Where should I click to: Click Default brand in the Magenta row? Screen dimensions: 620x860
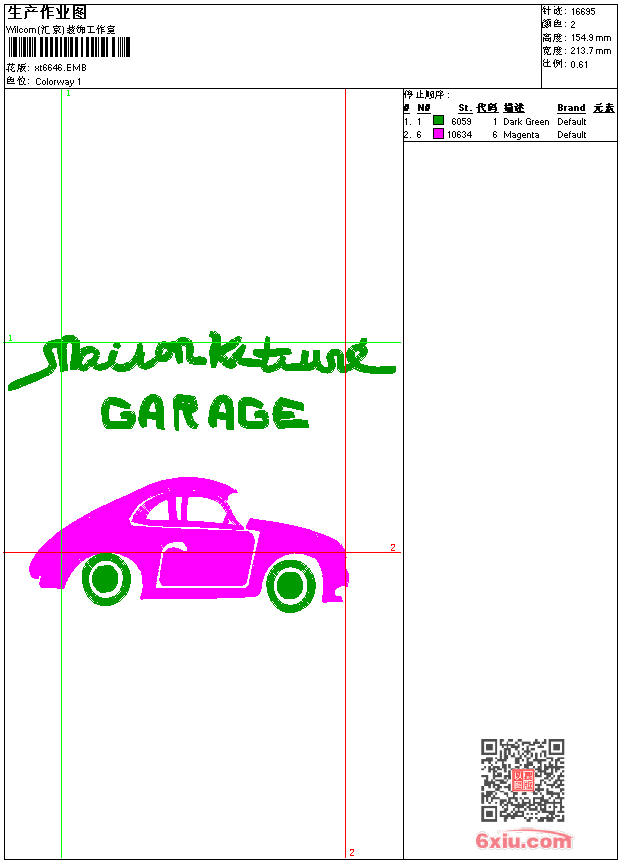pos(572,135)
